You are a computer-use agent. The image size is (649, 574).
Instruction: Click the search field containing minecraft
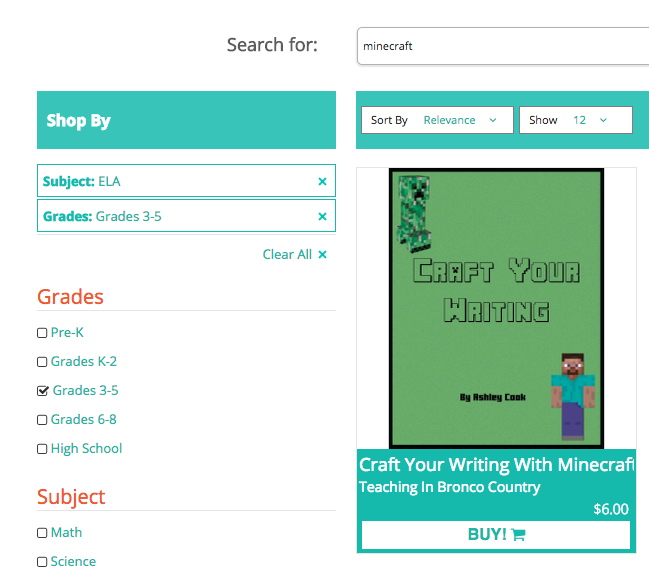point(503,46)
